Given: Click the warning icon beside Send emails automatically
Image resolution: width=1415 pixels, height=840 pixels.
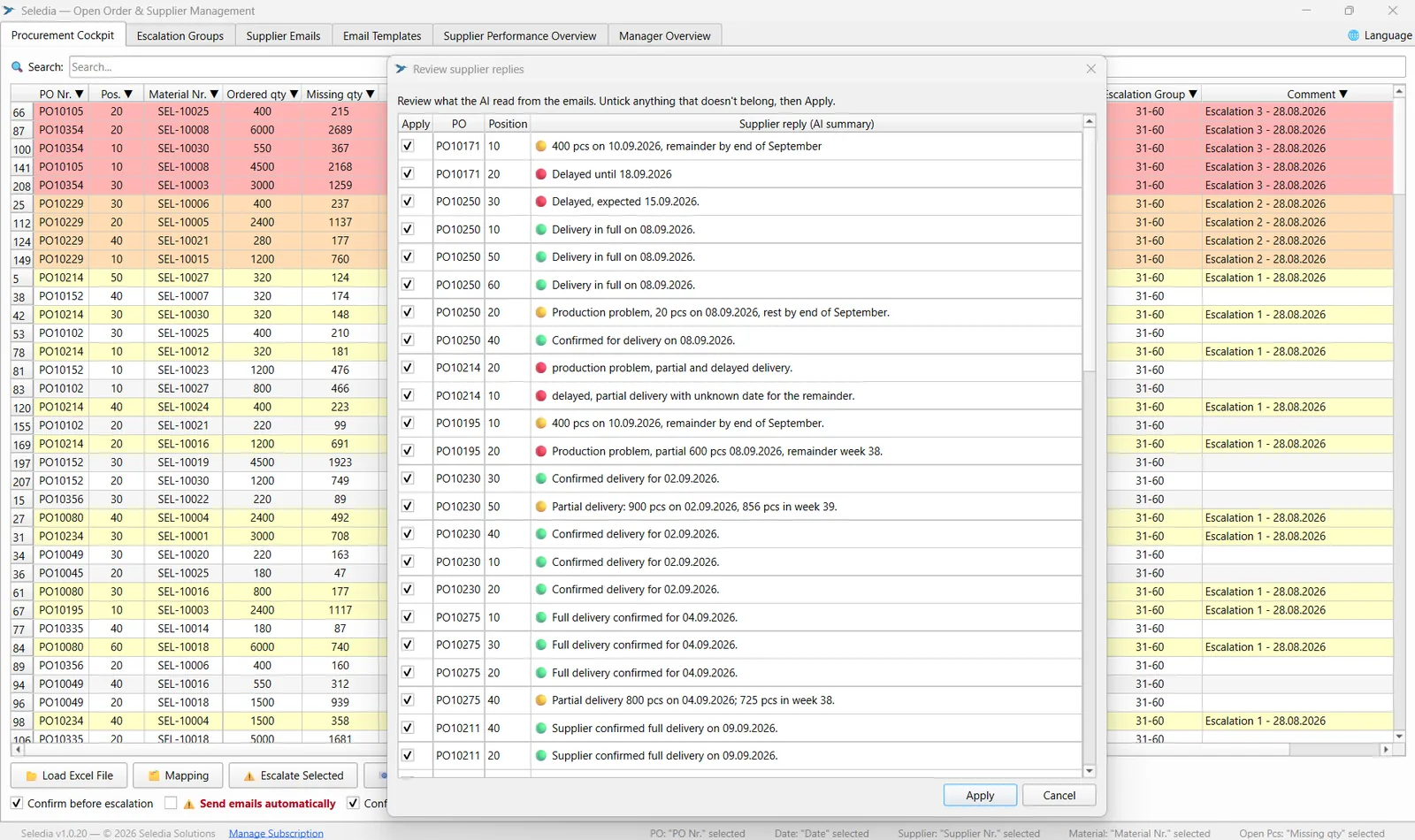Looking at the screenshot, I should (188, 804).
